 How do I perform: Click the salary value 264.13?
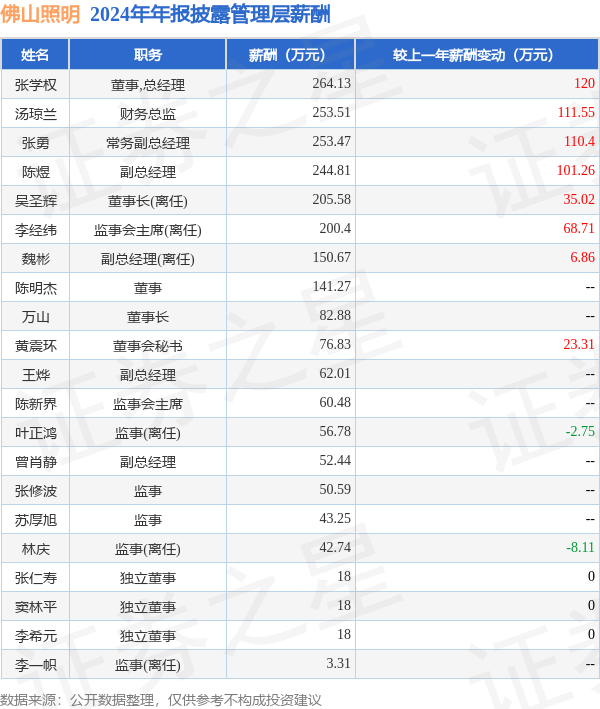331,84
